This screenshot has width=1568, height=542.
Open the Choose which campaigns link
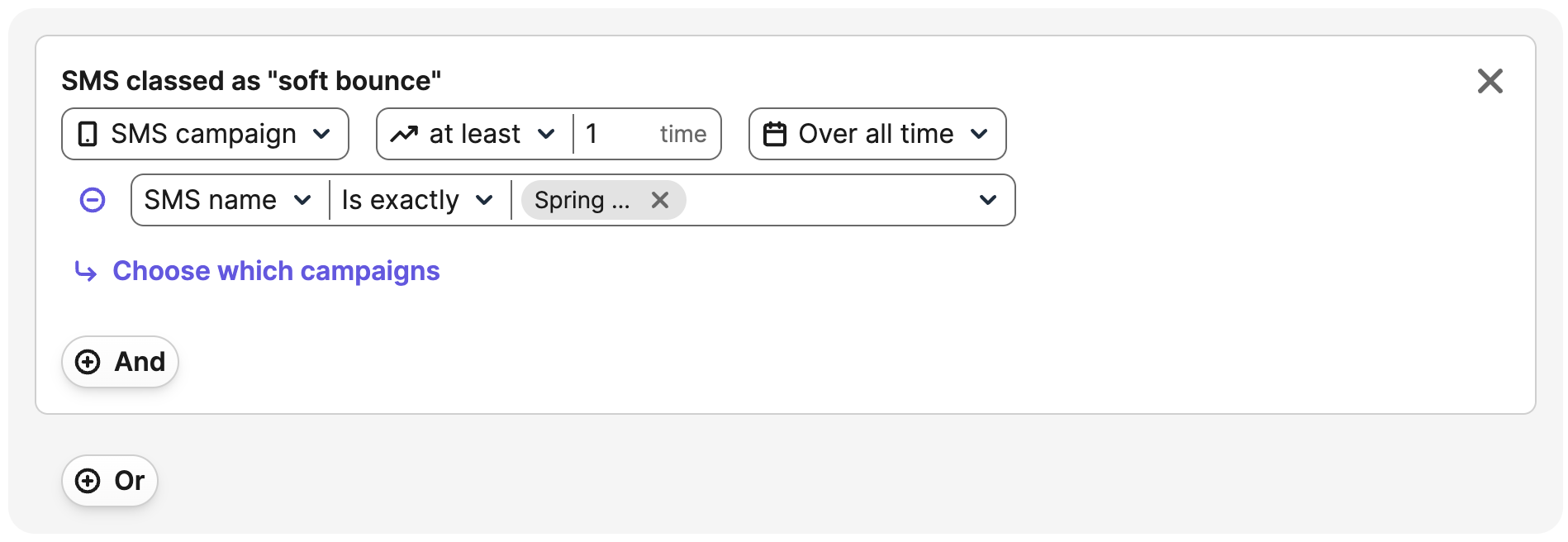[276, 271]
